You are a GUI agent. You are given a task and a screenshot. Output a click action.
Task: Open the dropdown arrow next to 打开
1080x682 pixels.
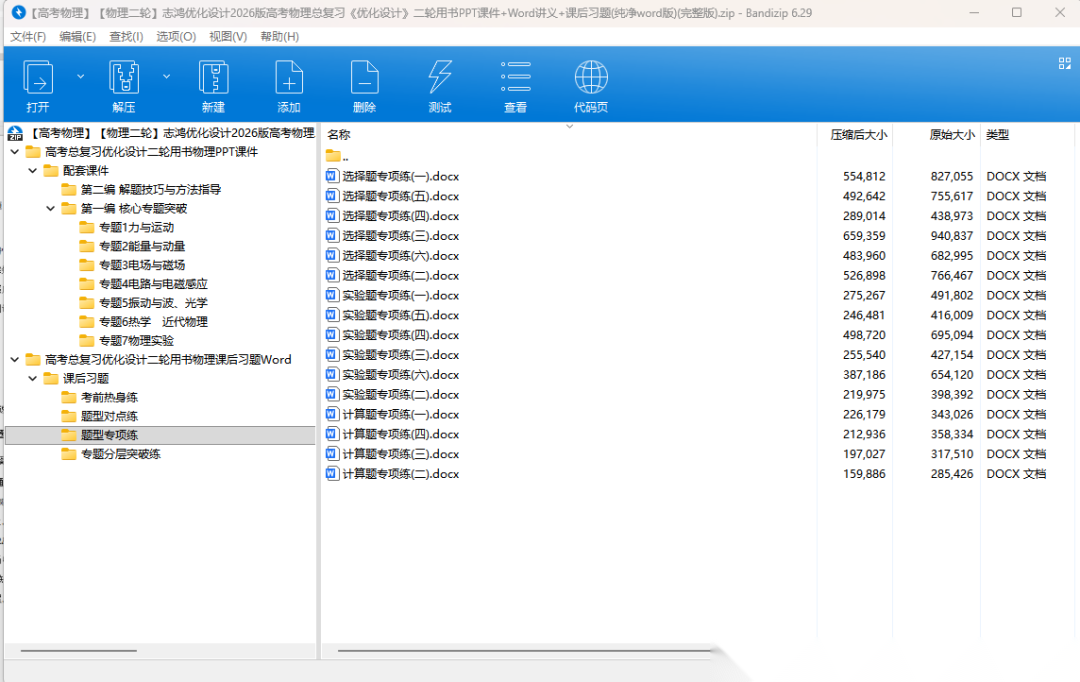pos(80,76)
